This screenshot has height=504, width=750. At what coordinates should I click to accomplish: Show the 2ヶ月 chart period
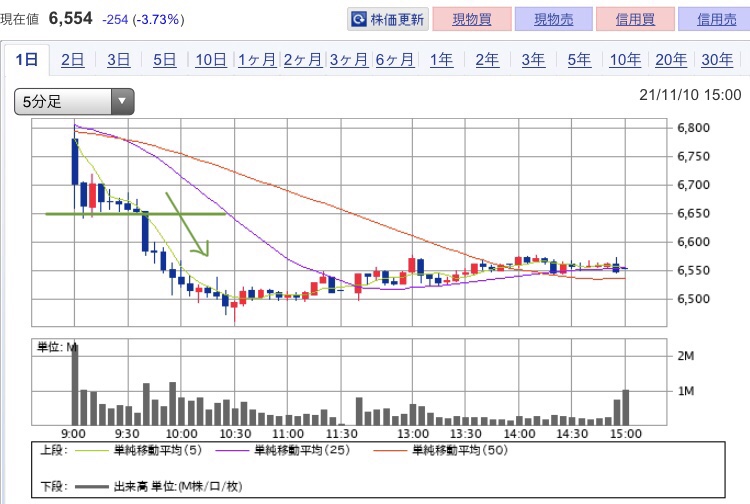pos(303,60)
